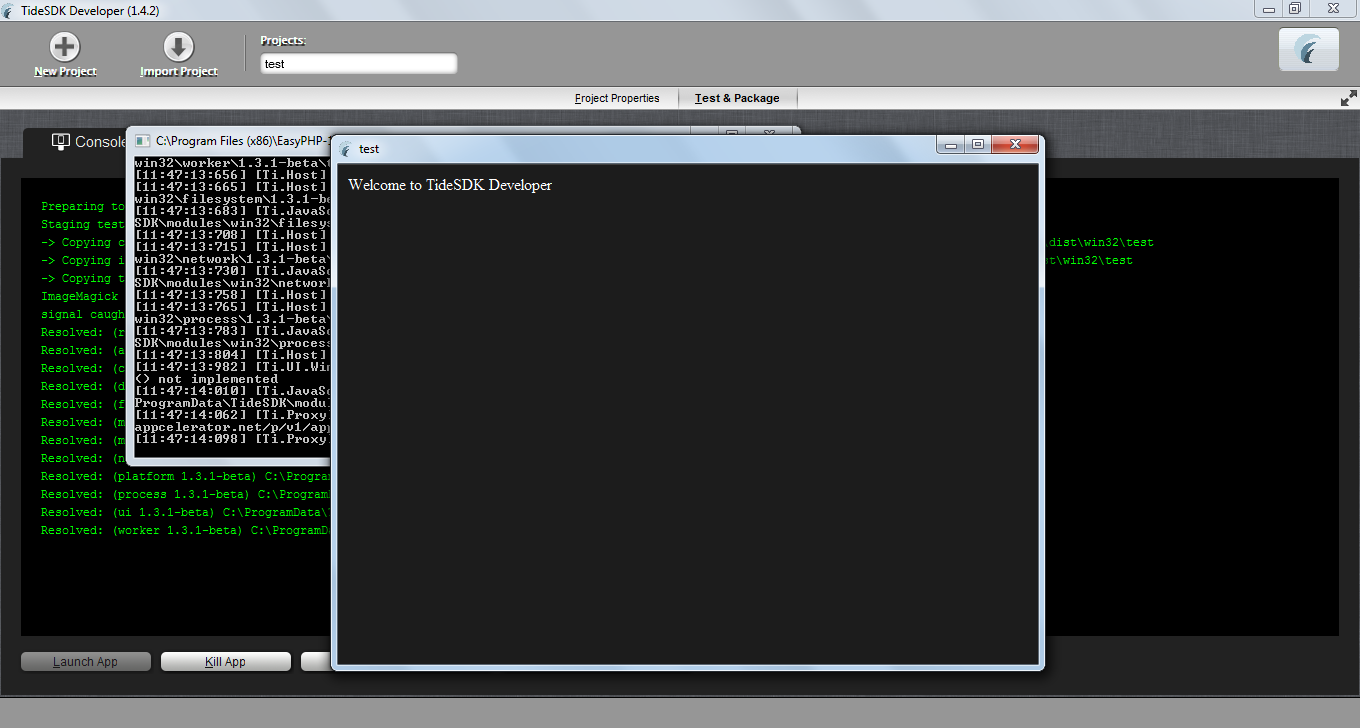The image size is (1360, 728).
Task: Click the command prompt window's title icon
Action: point(142,141)
